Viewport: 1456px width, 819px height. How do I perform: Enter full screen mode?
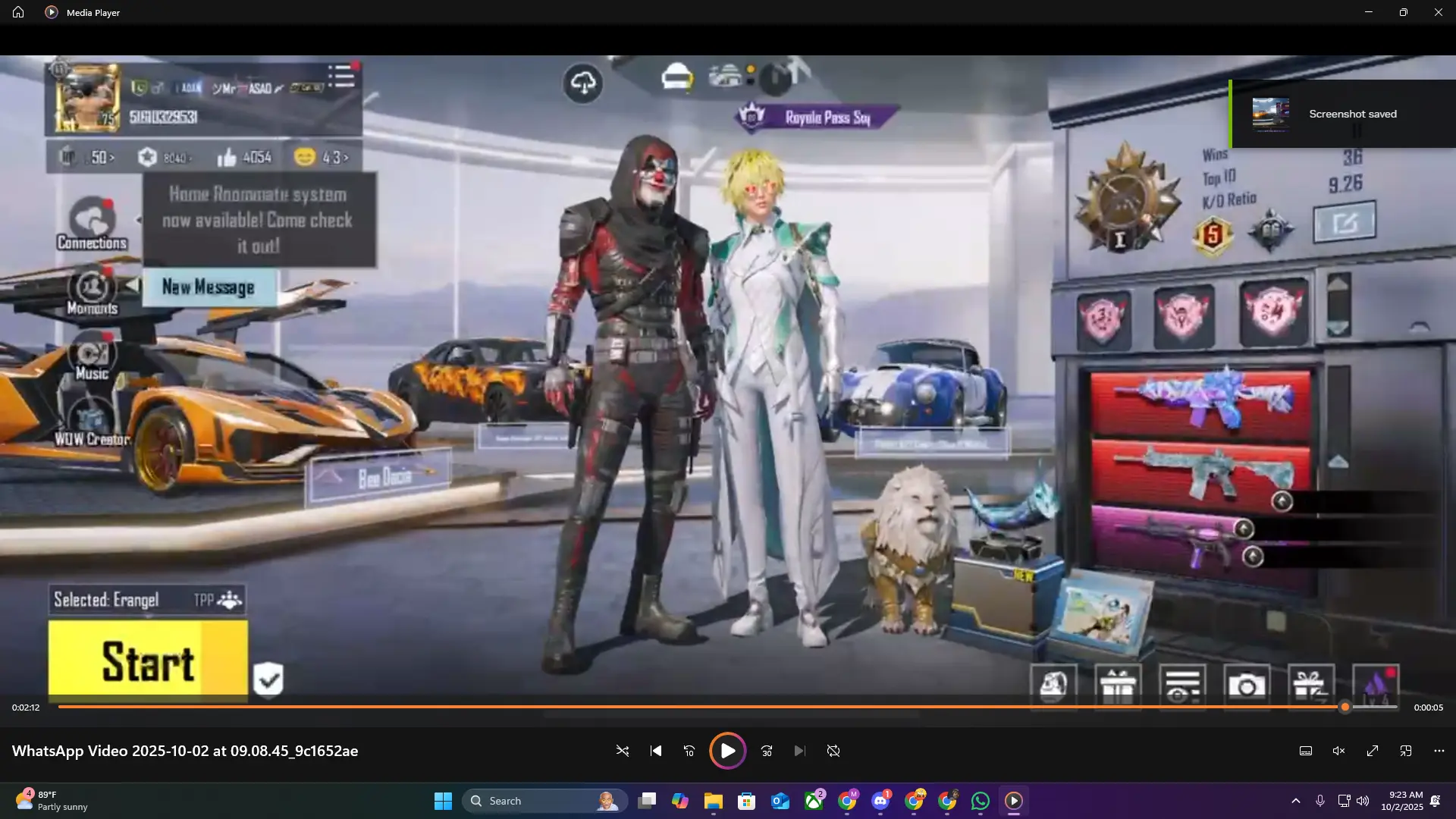click(x=1373, y=751)
